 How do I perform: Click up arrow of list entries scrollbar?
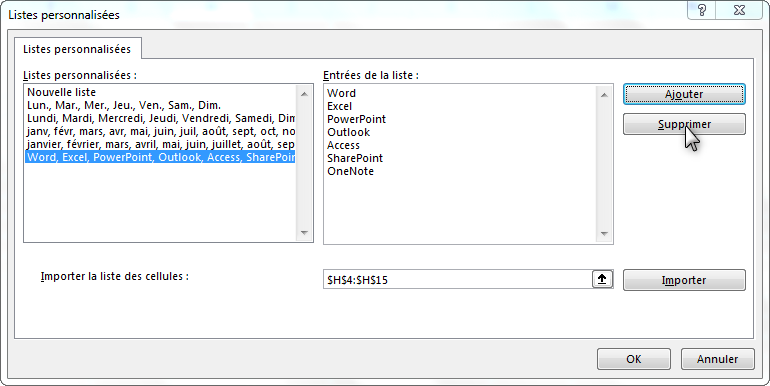pyautogui.click(x=604, y=95)
